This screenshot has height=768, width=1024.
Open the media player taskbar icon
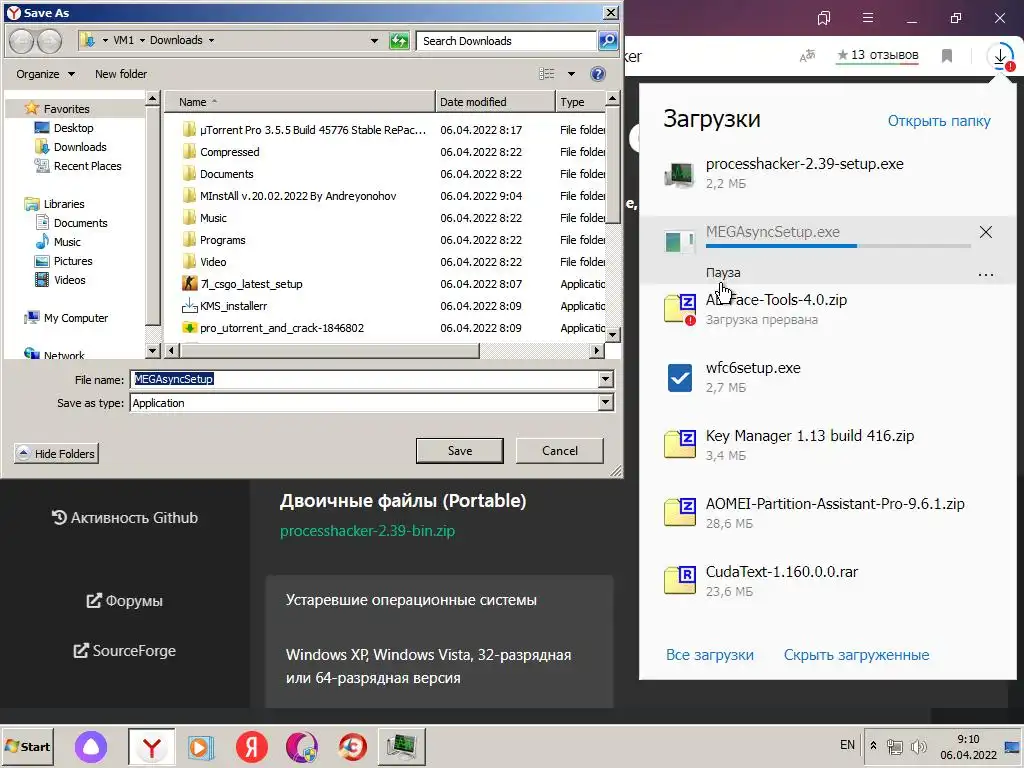coord(201,746)
